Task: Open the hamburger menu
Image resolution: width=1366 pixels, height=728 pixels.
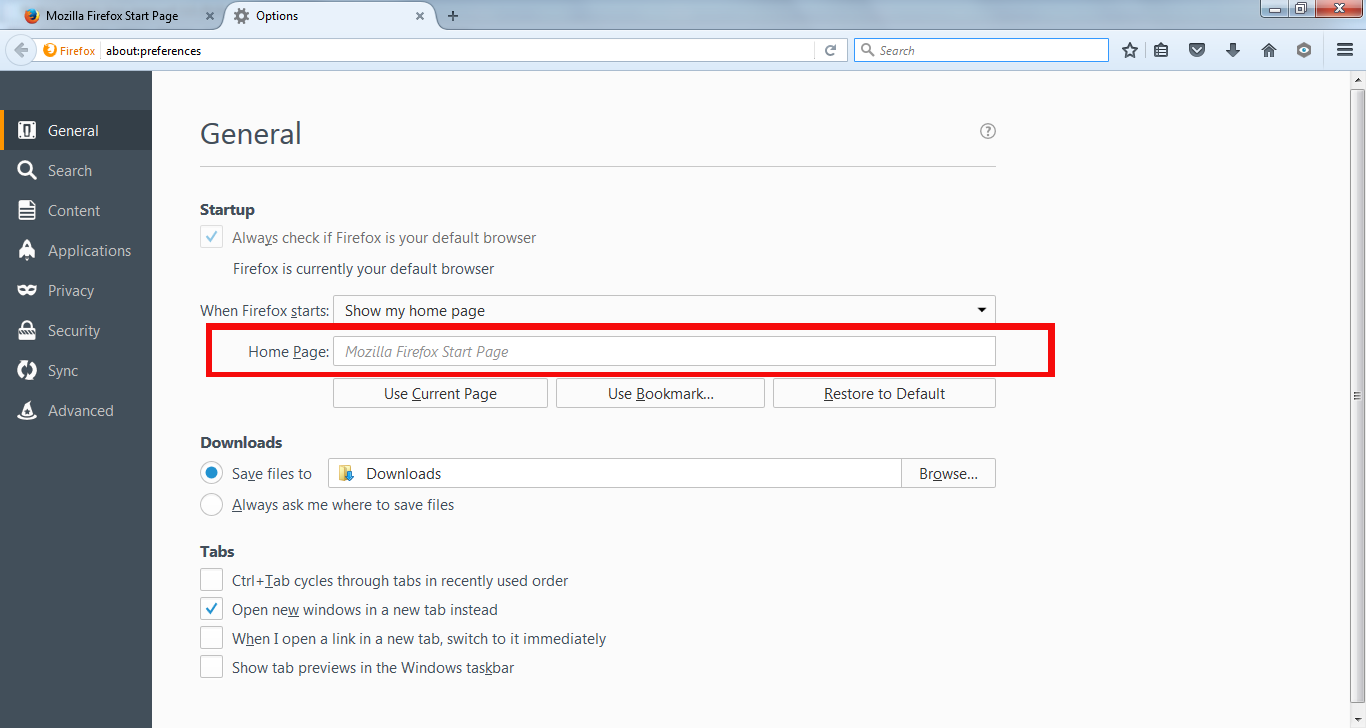Action: pyautogui.click(x=1345, y=50)
